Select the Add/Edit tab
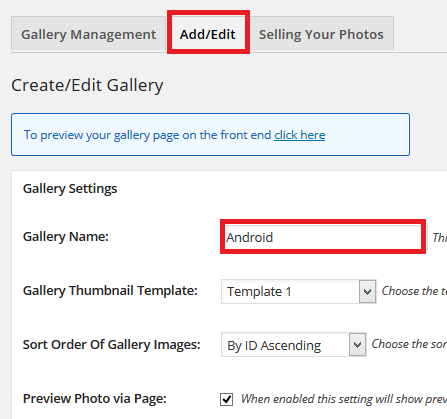Viewport: 447px width, 419px height. [x=208, y=34]
